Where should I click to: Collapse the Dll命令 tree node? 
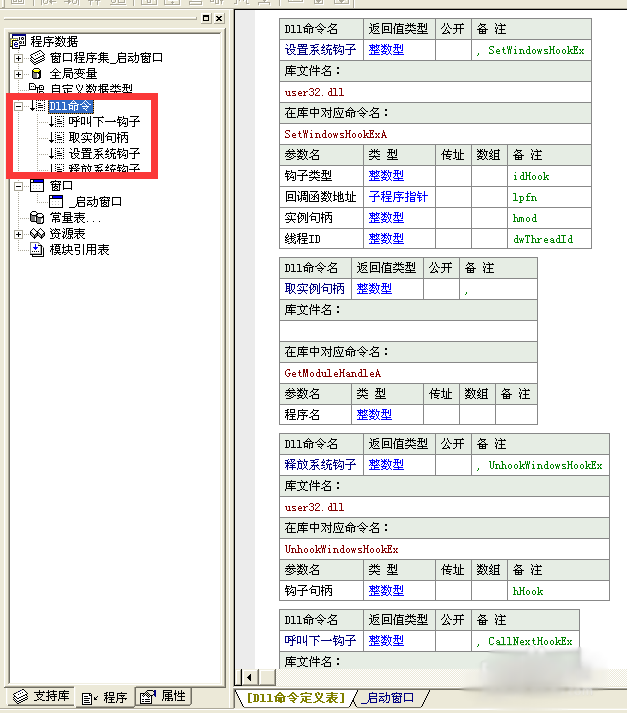tap(19, 106)
